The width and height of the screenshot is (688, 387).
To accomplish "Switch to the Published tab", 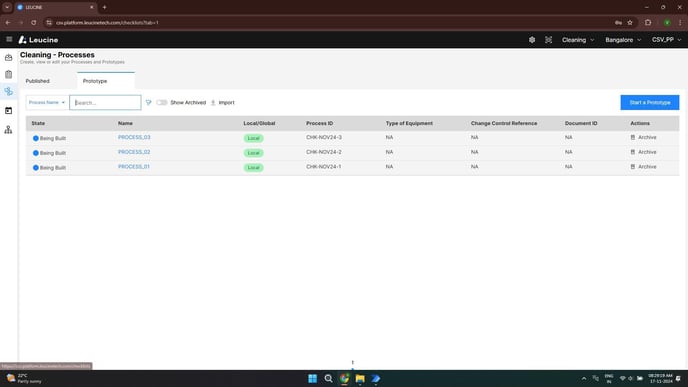I will pos(38,81).
